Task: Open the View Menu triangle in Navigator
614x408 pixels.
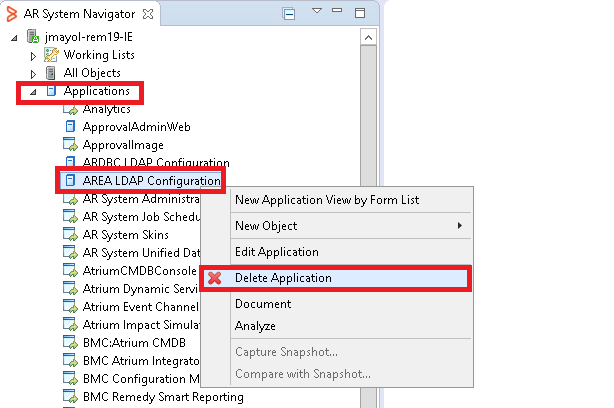Action: click(317, 11)
